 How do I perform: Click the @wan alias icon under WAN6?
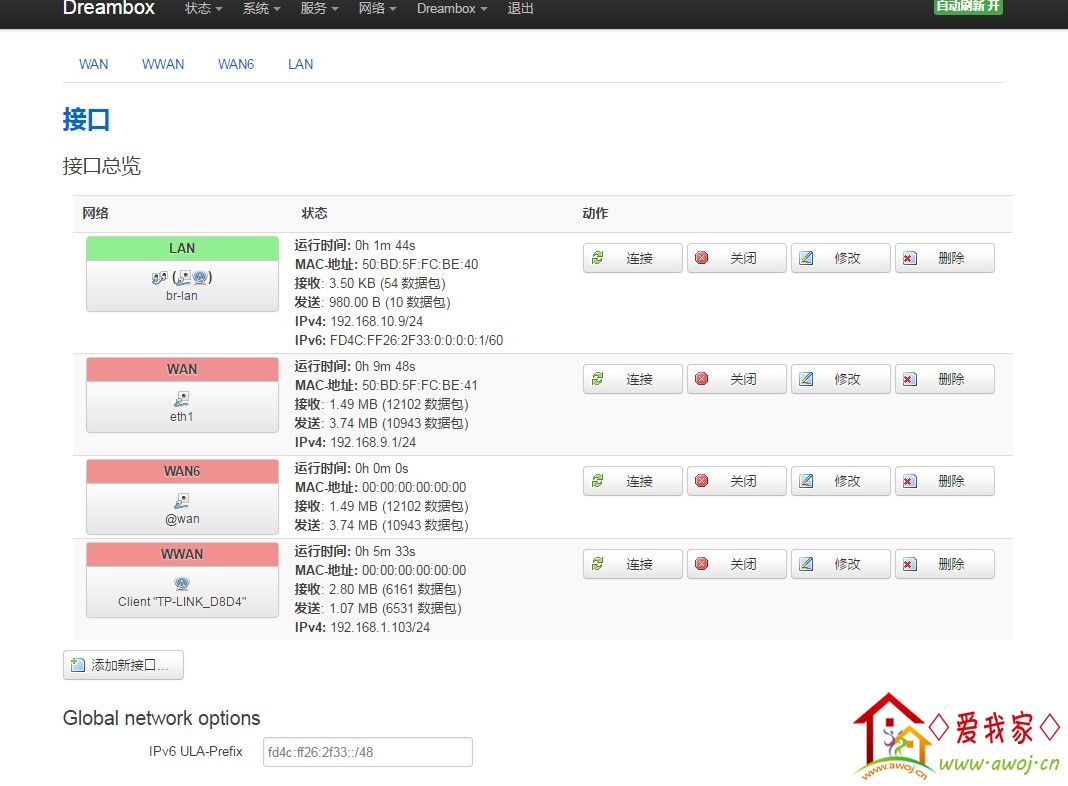pyautogui.click(x=182, y=500)
